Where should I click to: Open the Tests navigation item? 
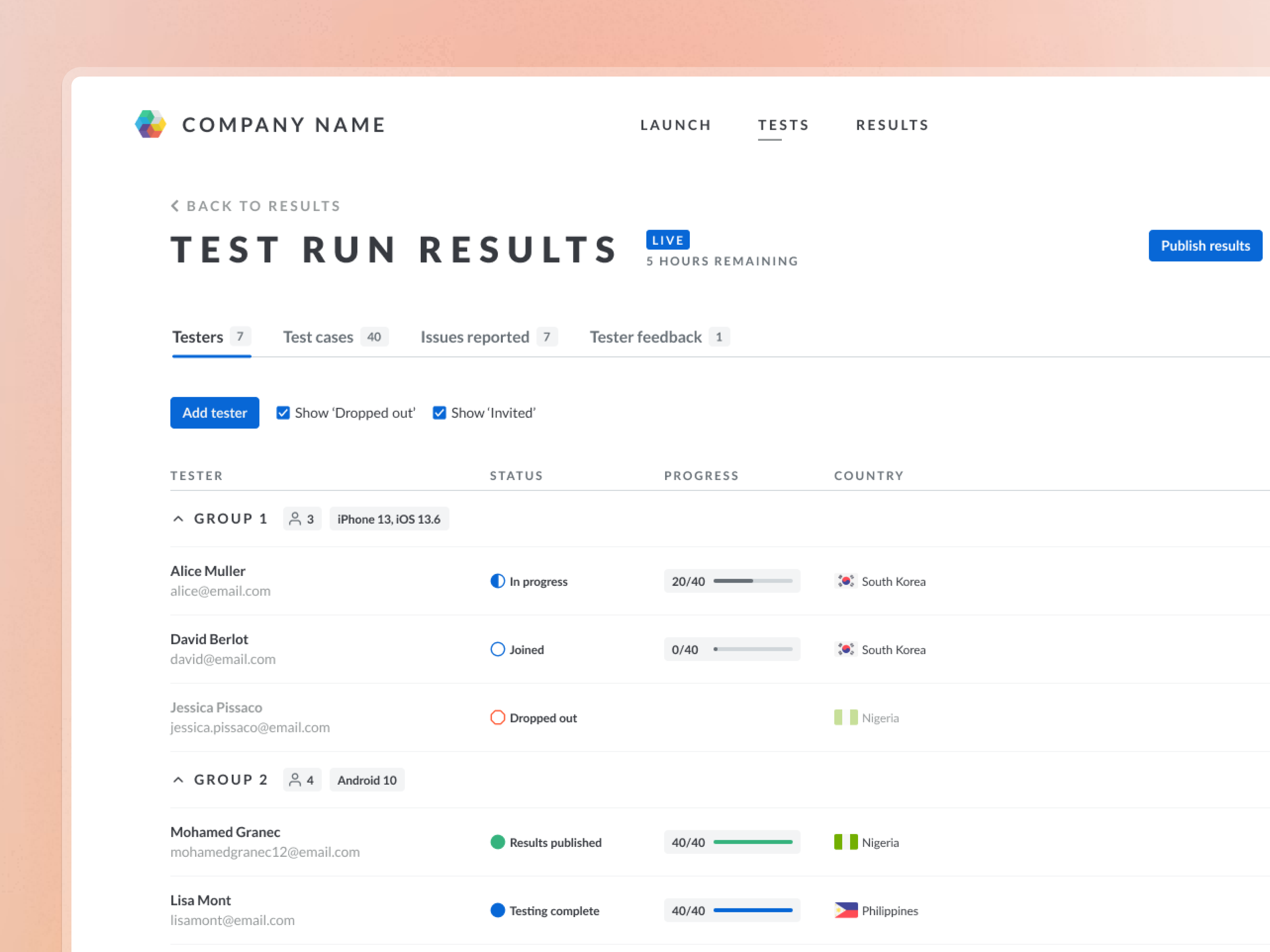783,125
